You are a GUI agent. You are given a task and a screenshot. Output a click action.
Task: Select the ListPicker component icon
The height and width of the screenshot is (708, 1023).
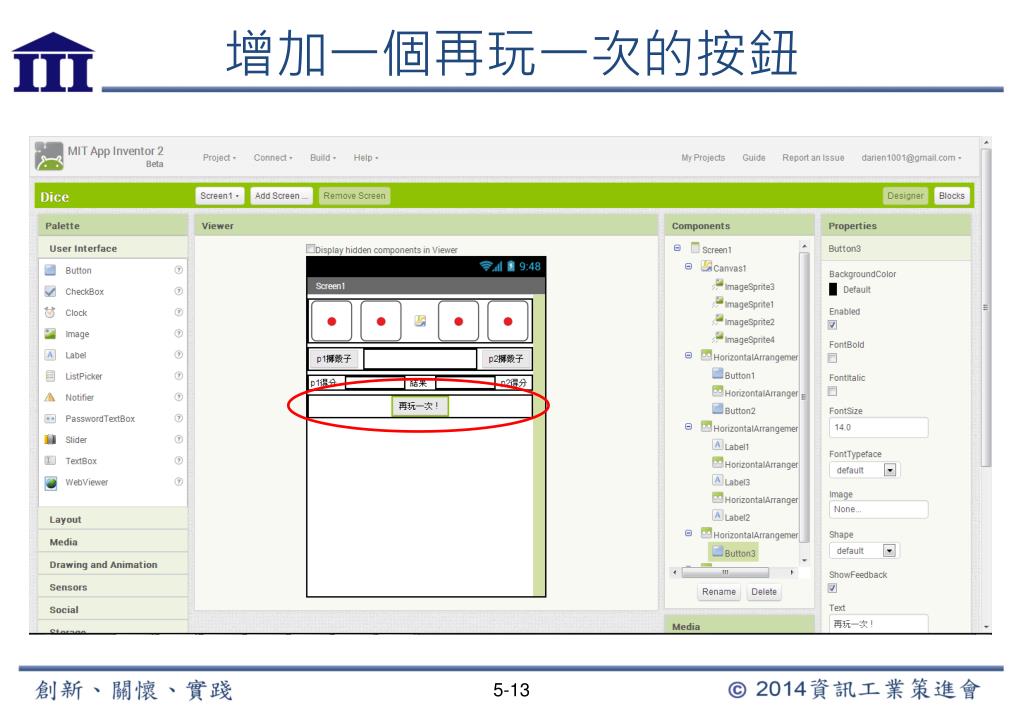tap(50, 376)
